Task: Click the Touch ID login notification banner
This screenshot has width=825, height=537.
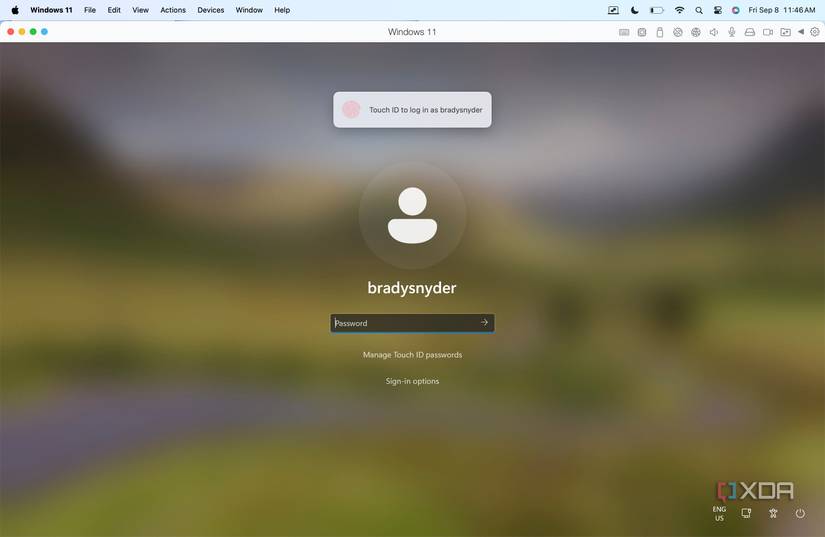Action: 412,109
